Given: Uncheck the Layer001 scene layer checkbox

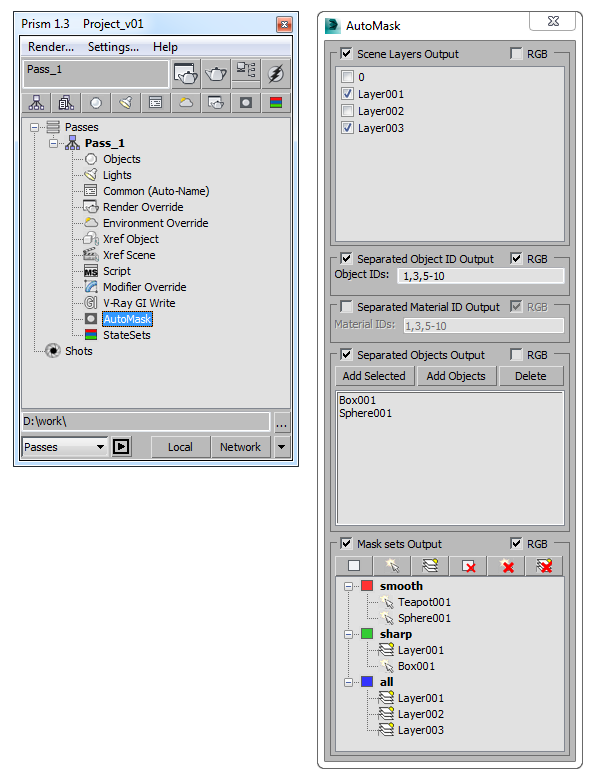Looking at the screenshot, I should pyautogui.click(x=347, y=94).
